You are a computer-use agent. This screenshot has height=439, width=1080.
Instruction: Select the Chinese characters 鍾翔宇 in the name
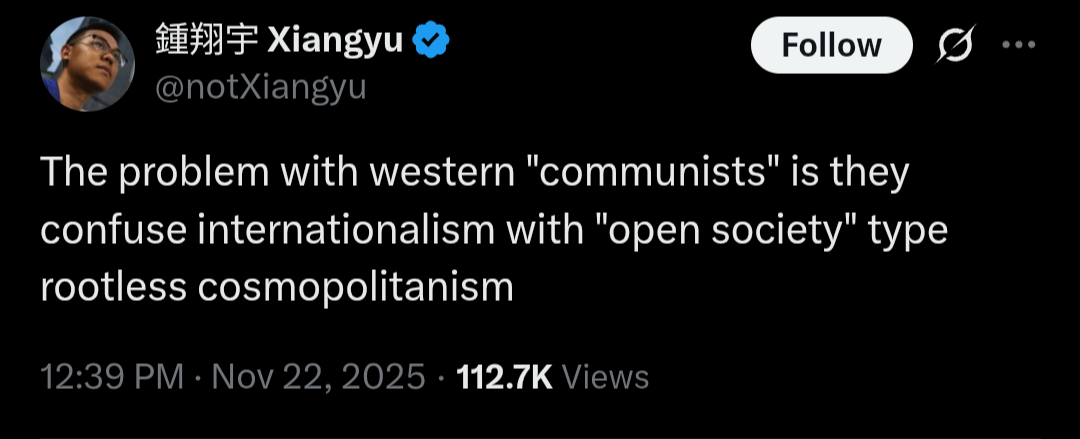point(206,41)
